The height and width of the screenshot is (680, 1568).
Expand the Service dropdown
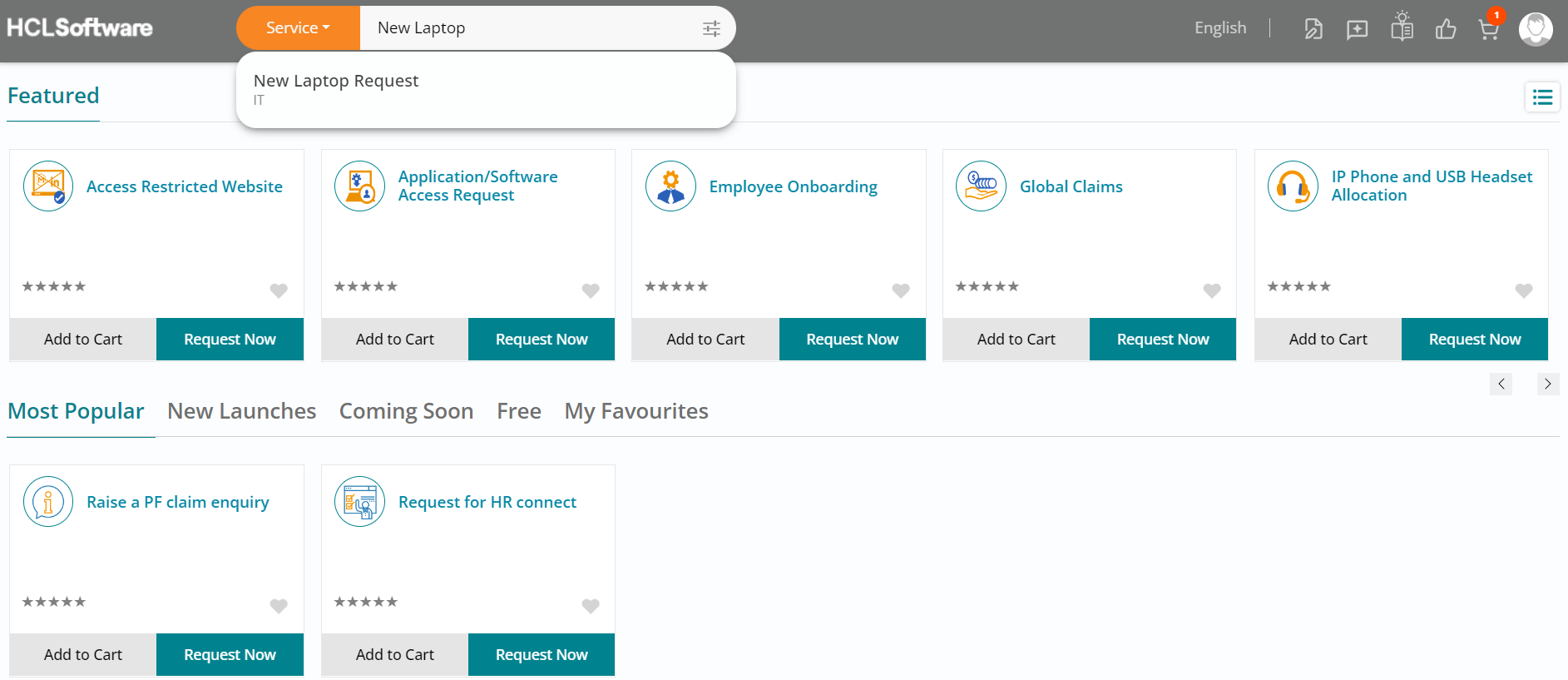tap(298, 28)
